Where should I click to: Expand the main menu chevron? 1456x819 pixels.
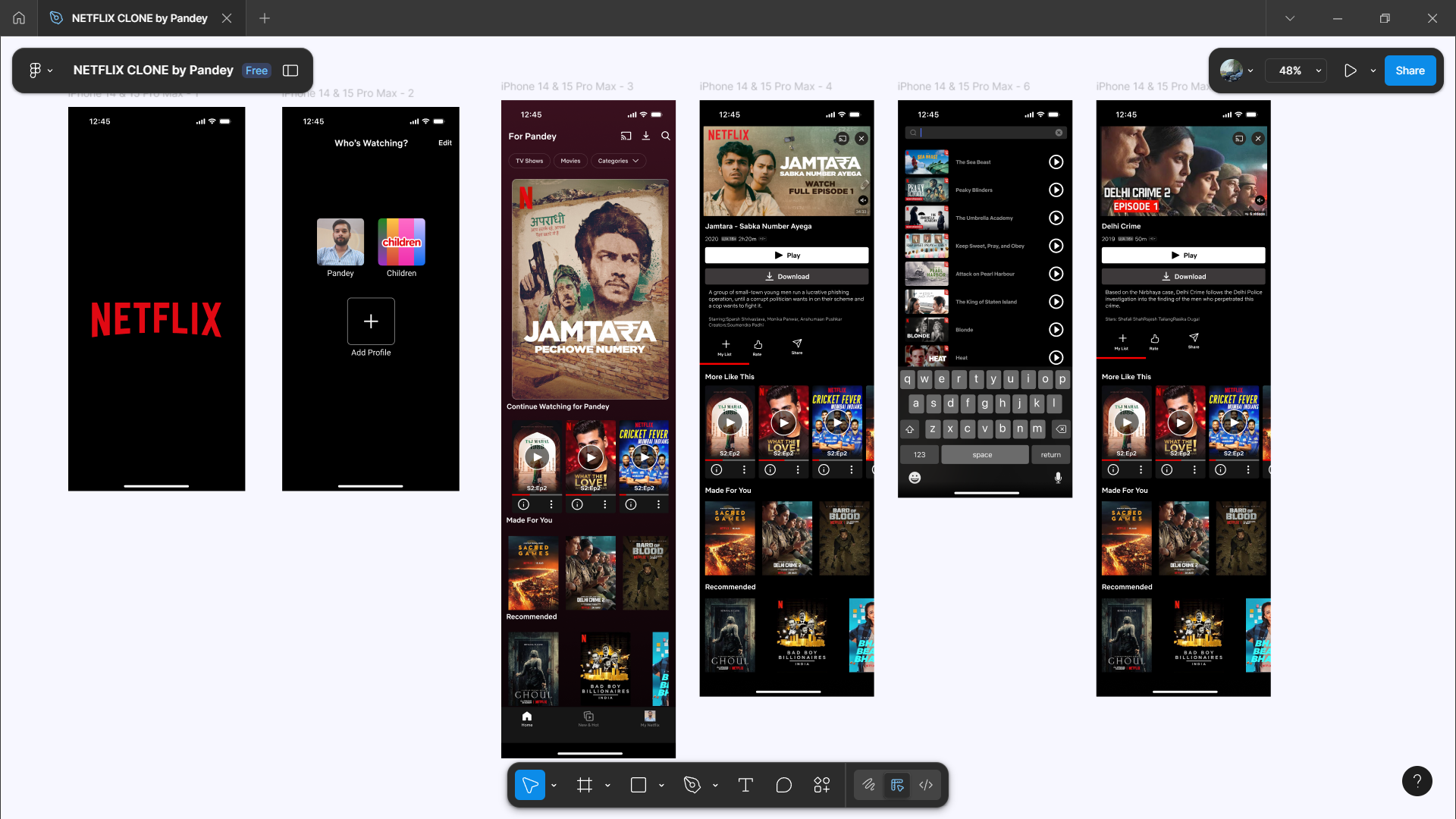[x=50, y=71]
